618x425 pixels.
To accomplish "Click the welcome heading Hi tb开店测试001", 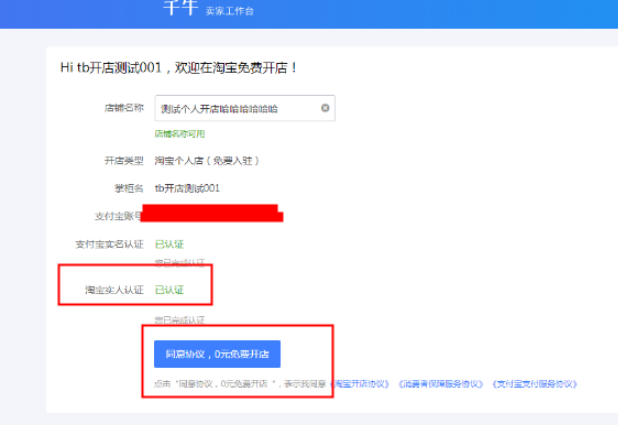I will click(x=180, y=68).
